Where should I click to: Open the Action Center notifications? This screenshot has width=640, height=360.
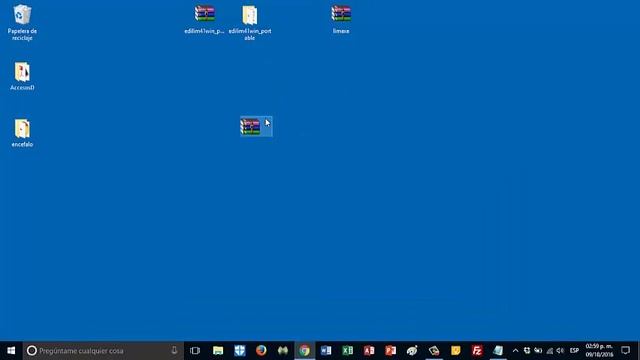[x=626, y=351]
